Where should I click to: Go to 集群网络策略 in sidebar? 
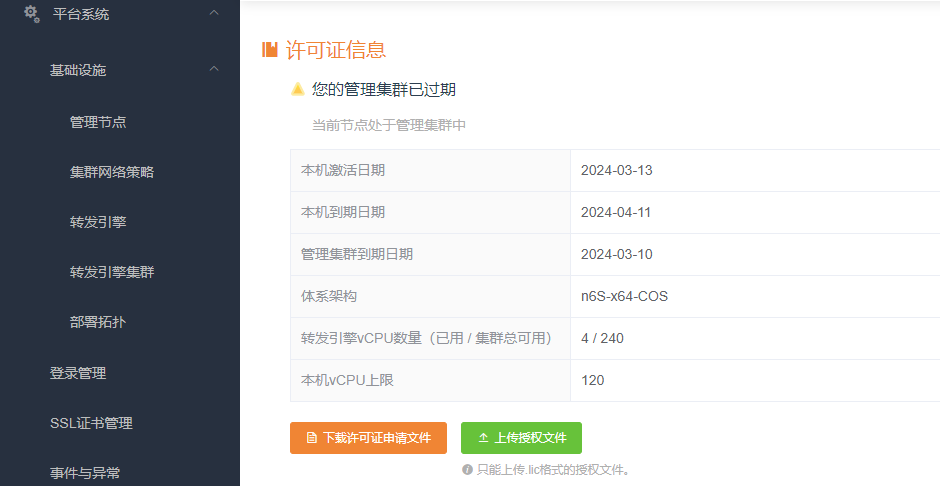[112, 172]
